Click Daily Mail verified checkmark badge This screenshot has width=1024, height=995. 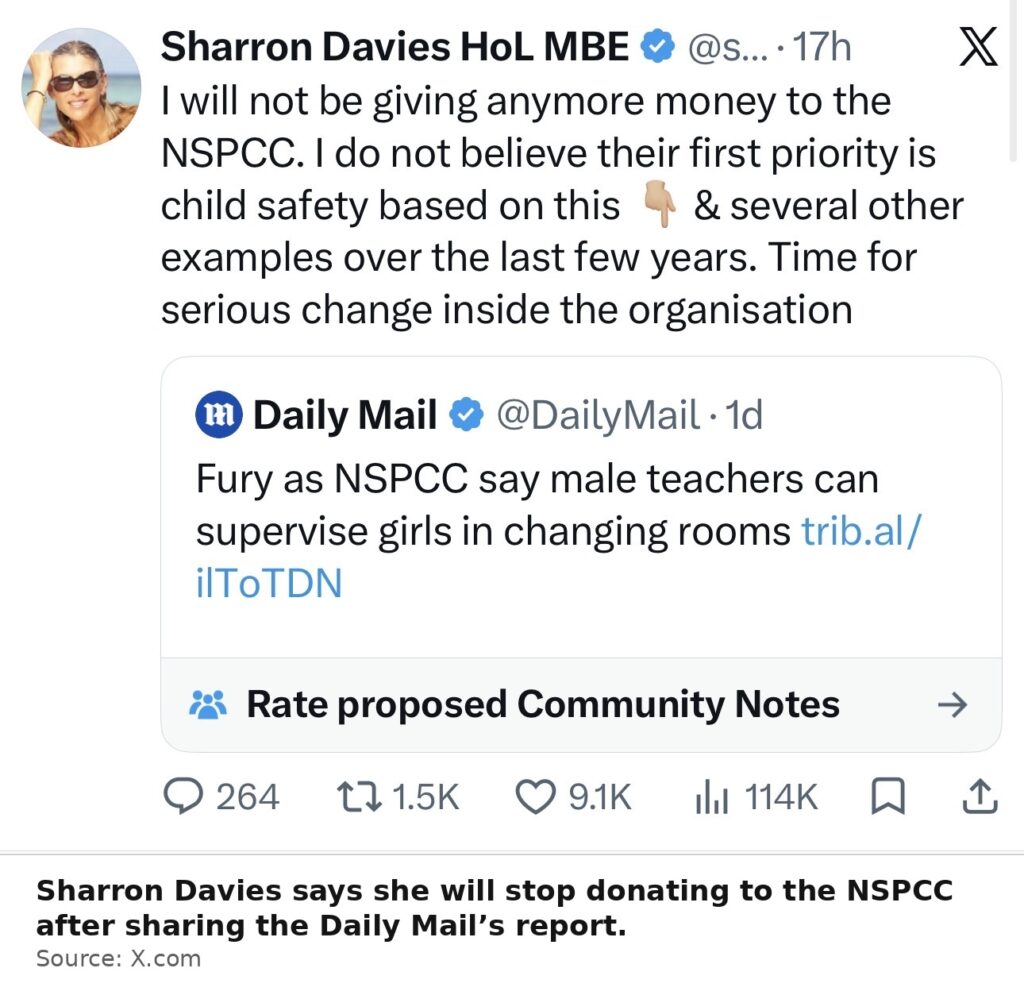tap(466, 415)
